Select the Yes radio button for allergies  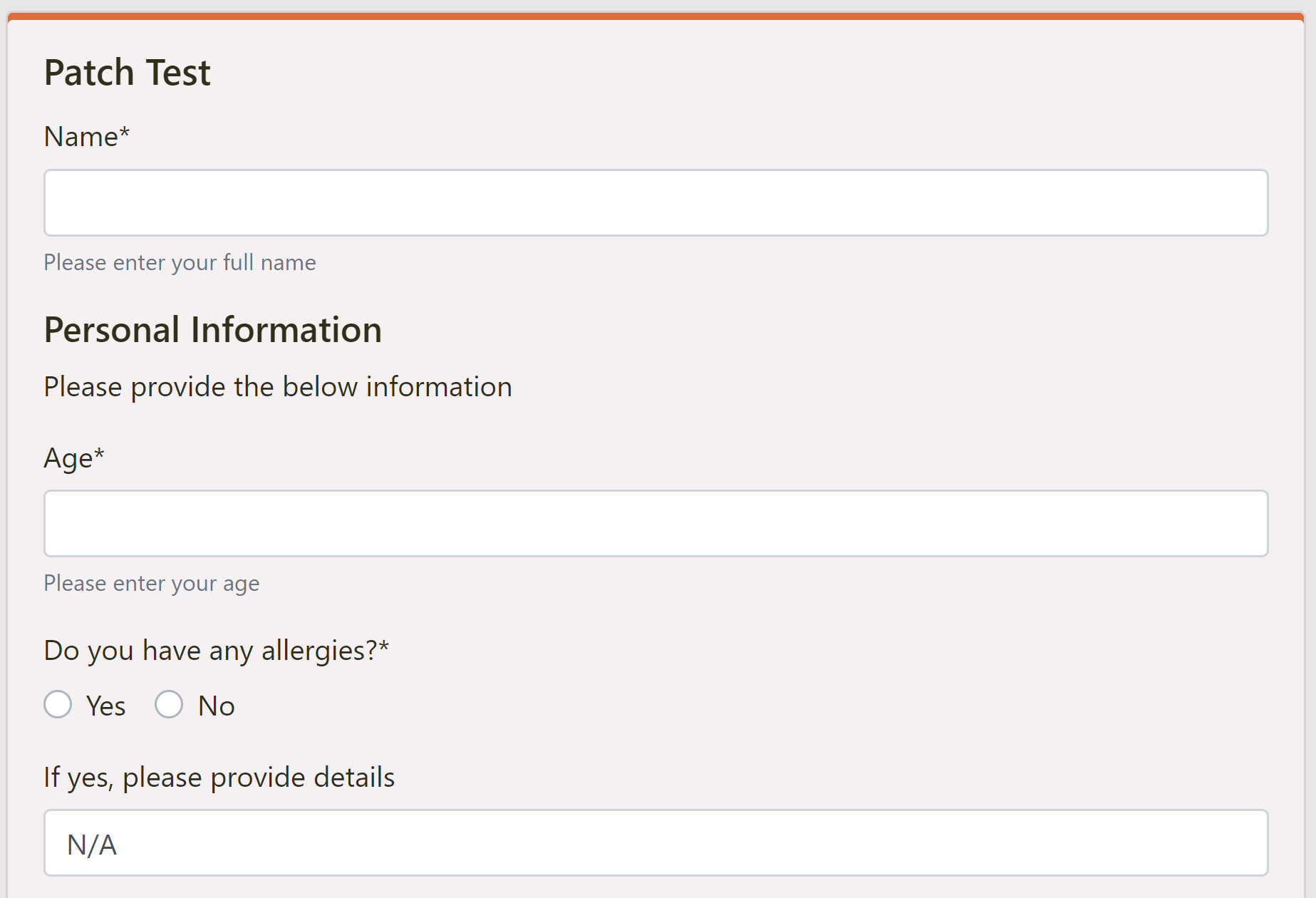tap(58, 705)
